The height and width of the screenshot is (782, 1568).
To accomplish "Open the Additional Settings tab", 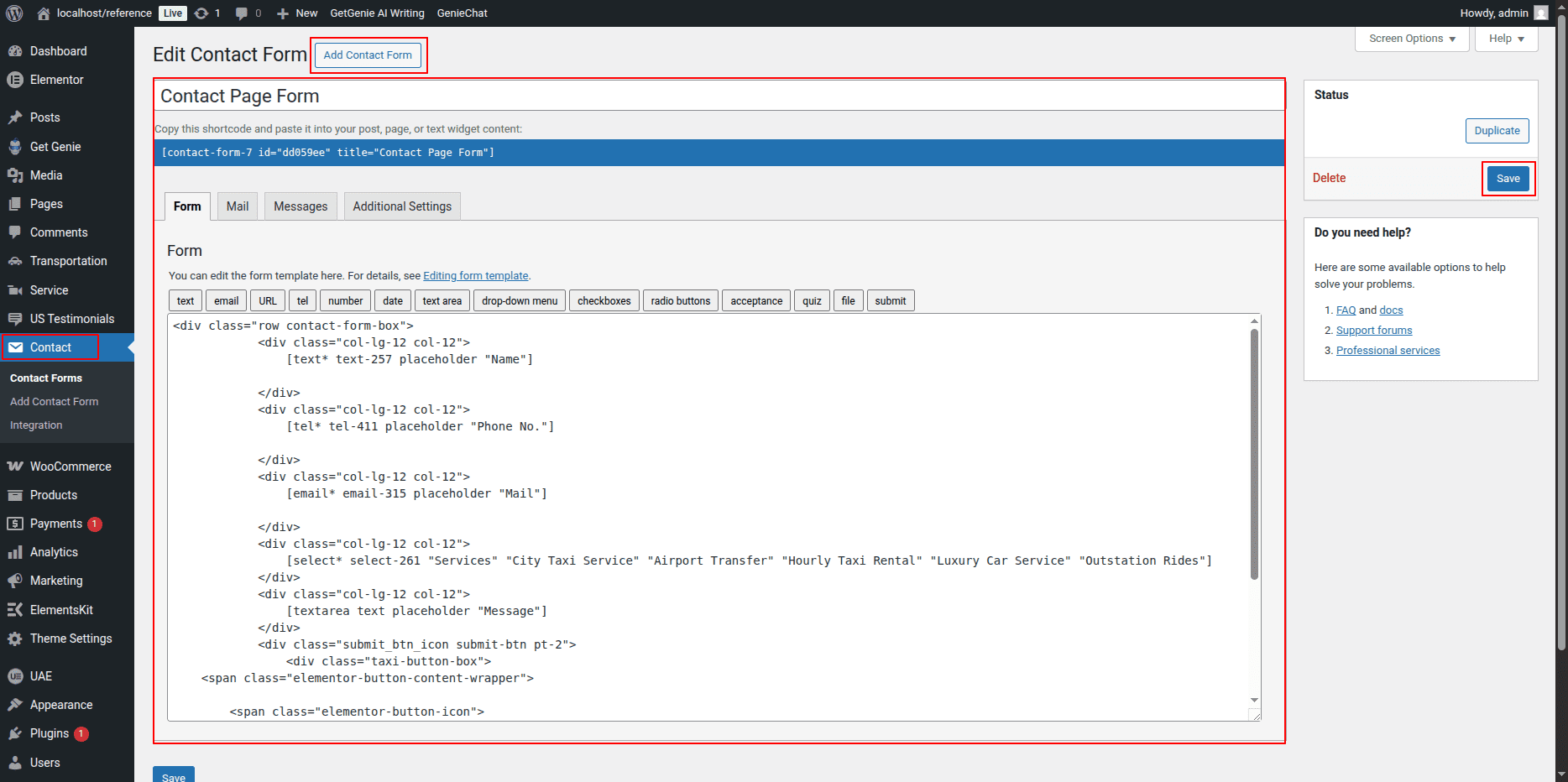I will tap(402, 206).
